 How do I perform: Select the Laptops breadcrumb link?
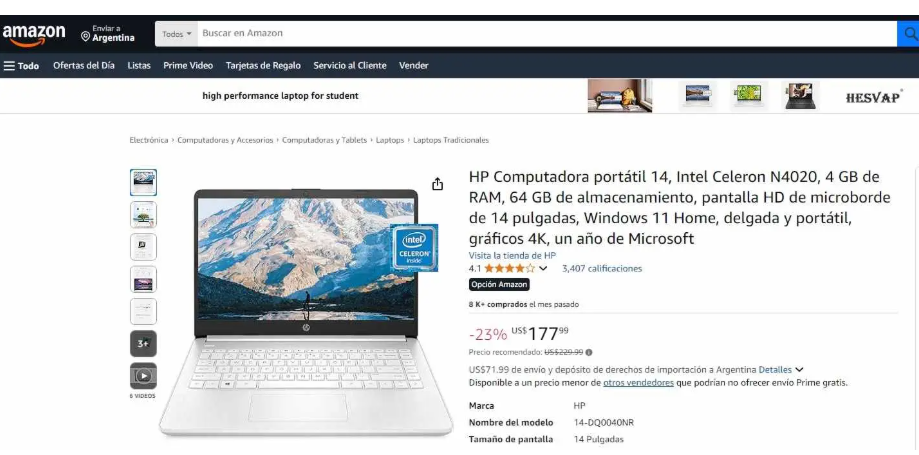click(390, 140)
